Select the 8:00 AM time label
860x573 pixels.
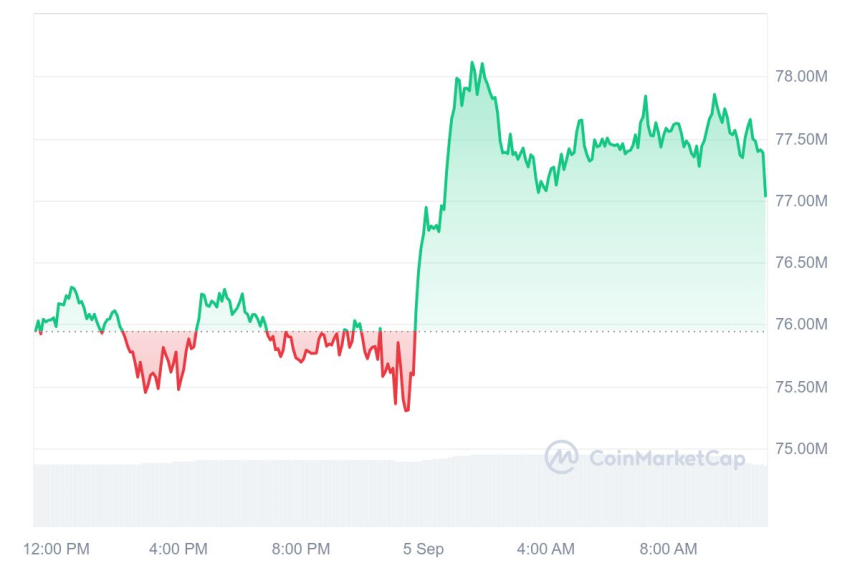(x=668, y=549)
